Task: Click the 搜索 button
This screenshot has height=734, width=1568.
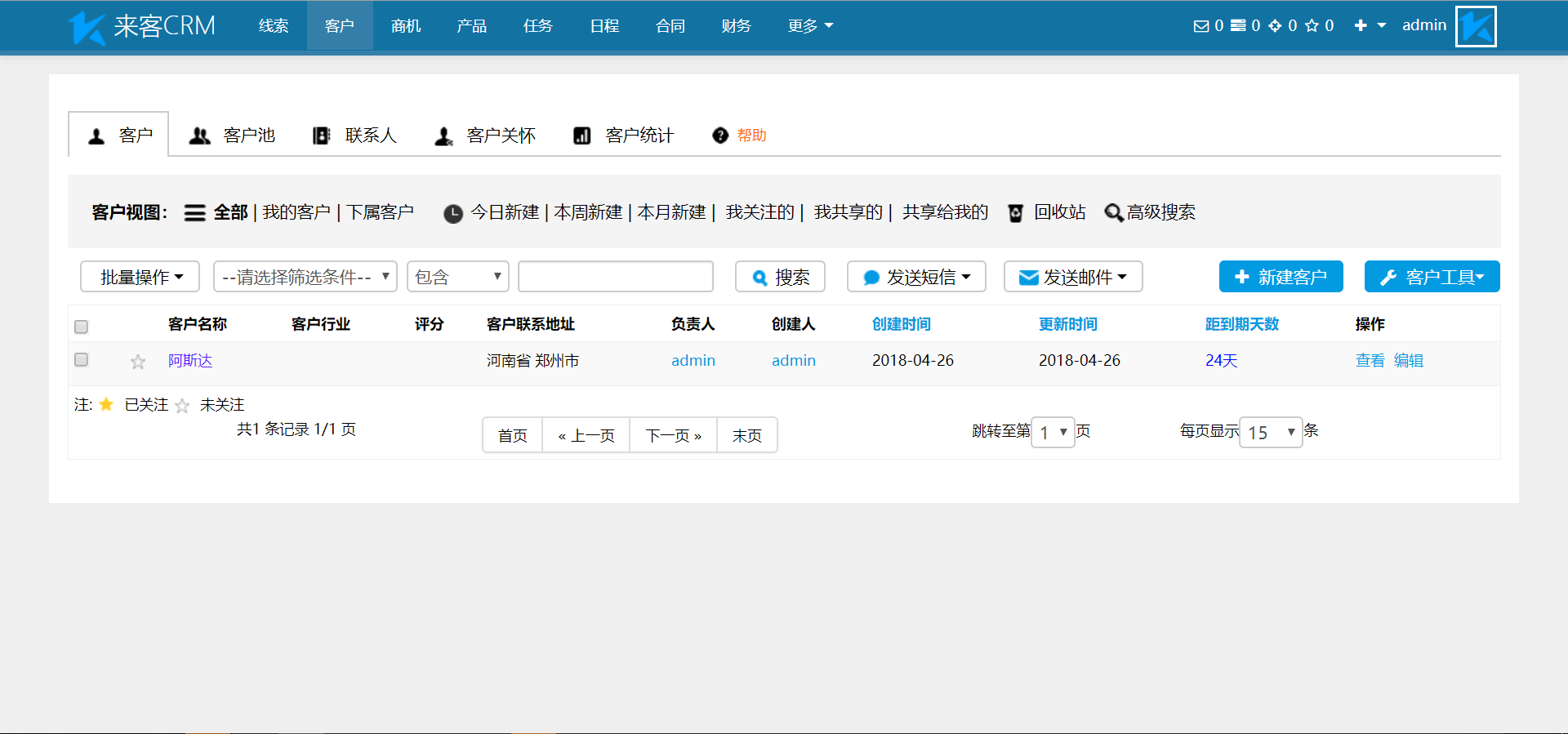Action: coord(781,277)
